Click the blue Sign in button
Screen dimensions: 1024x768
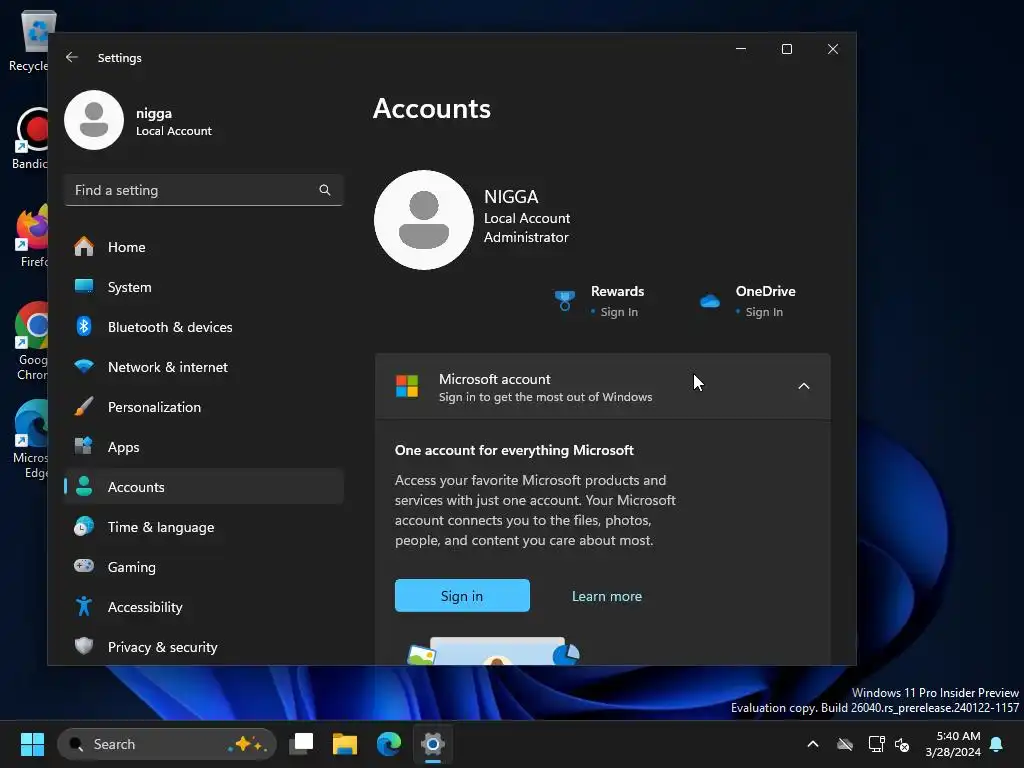462,596
